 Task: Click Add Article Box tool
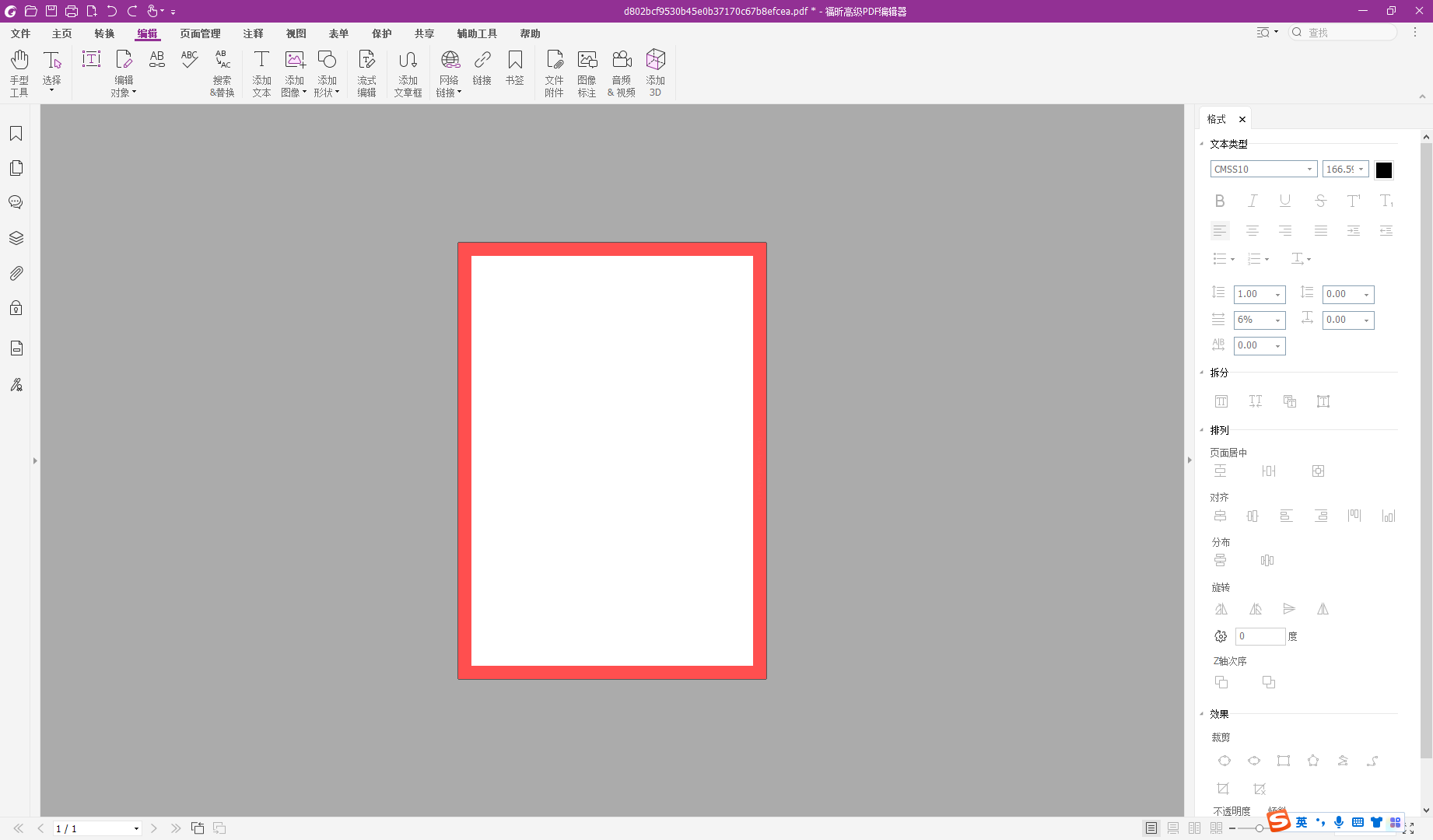408,73
